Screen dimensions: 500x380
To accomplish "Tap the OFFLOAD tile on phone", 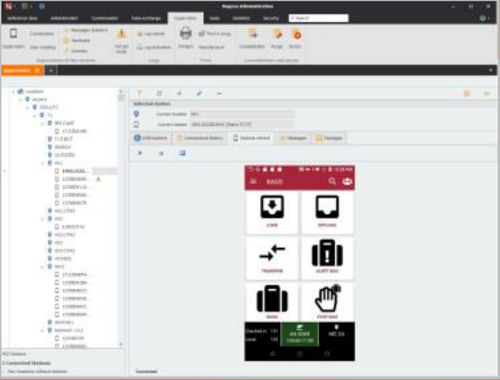I will click(x=327, y=212).
